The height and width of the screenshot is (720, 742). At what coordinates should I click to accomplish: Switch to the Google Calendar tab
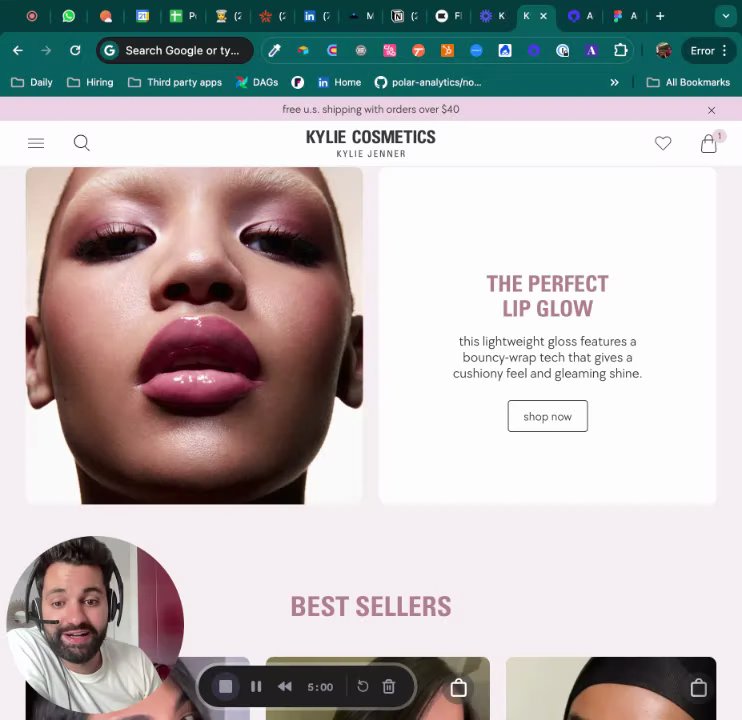click(142, 16)
